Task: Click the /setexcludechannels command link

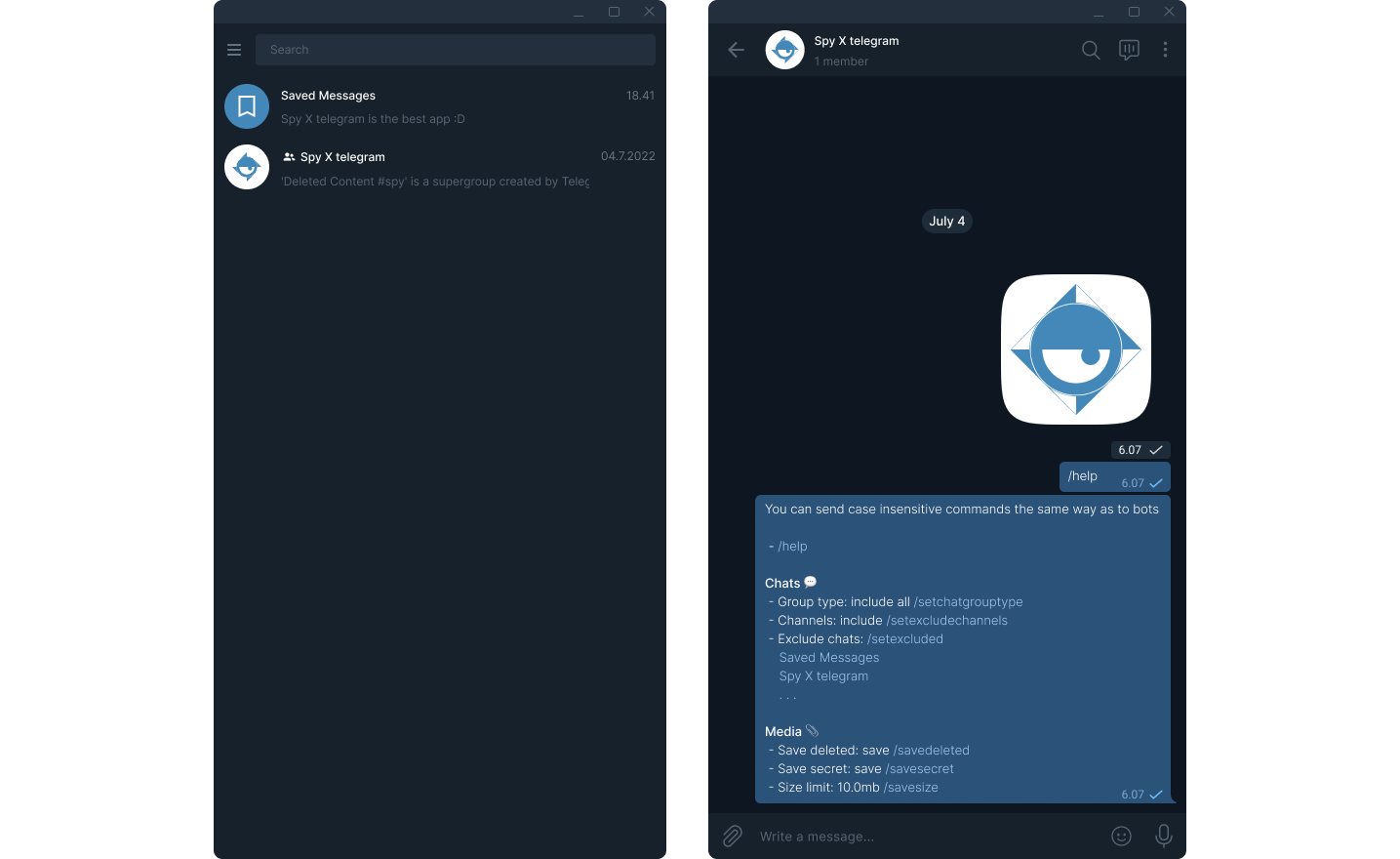Action: point(947,621)
